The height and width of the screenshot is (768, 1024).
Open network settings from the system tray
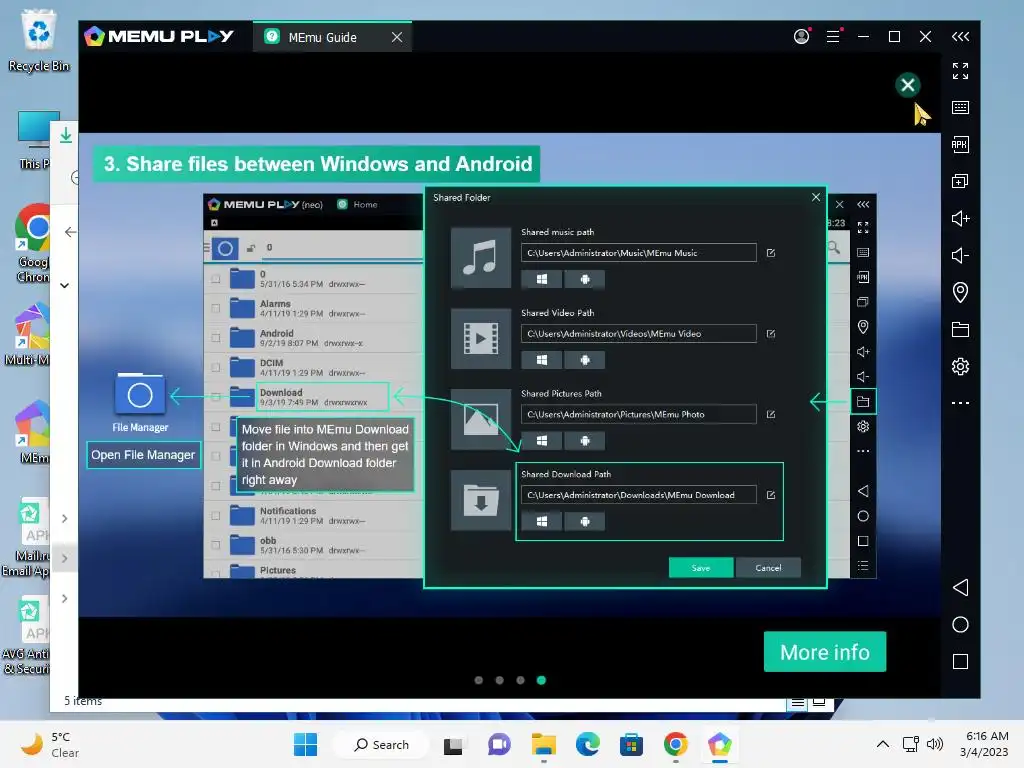(x=910, y=744)
